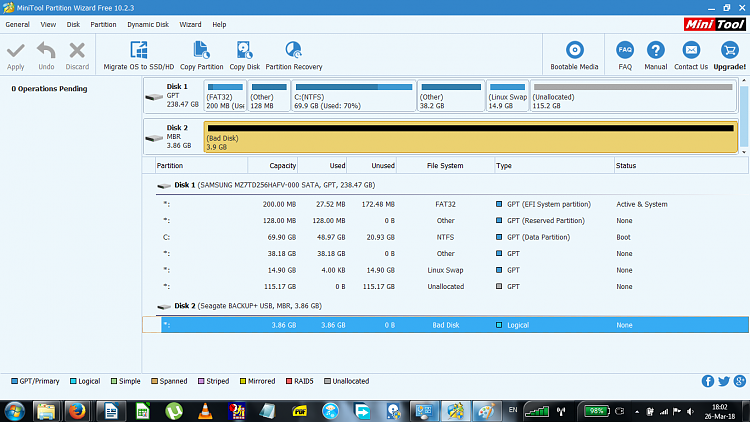
Task: Open the Bootable Media builder
Action: 574,56
